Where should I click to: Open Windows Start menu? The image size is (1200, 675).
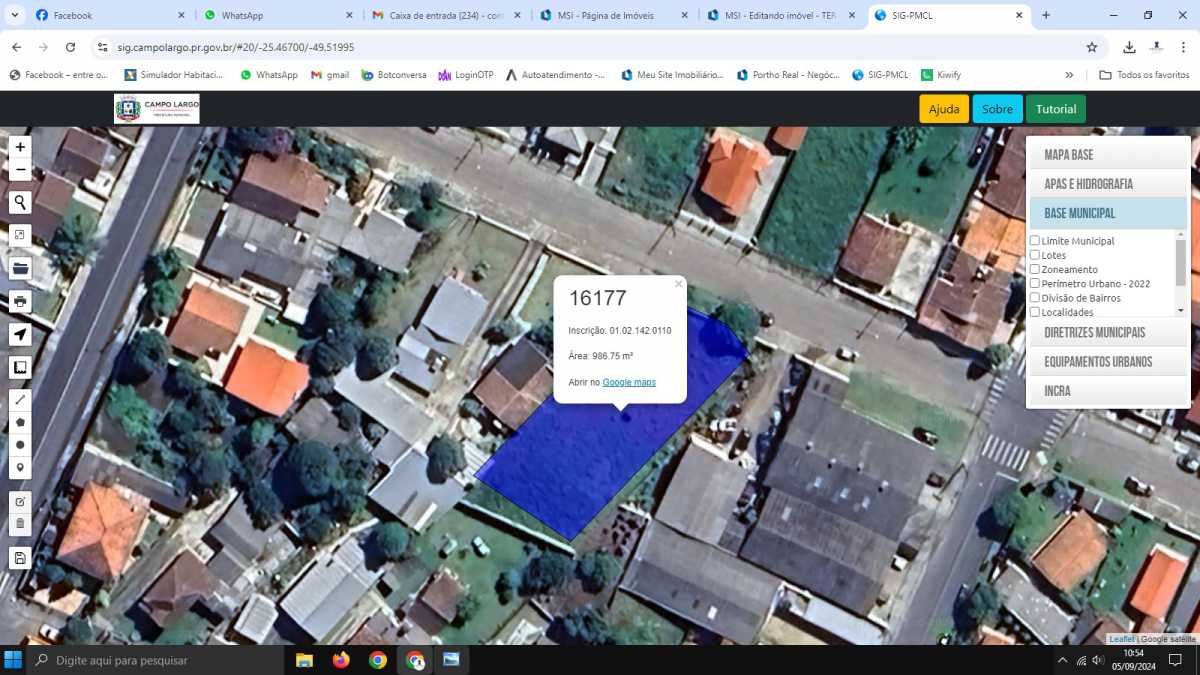click(x=13, y=660)
